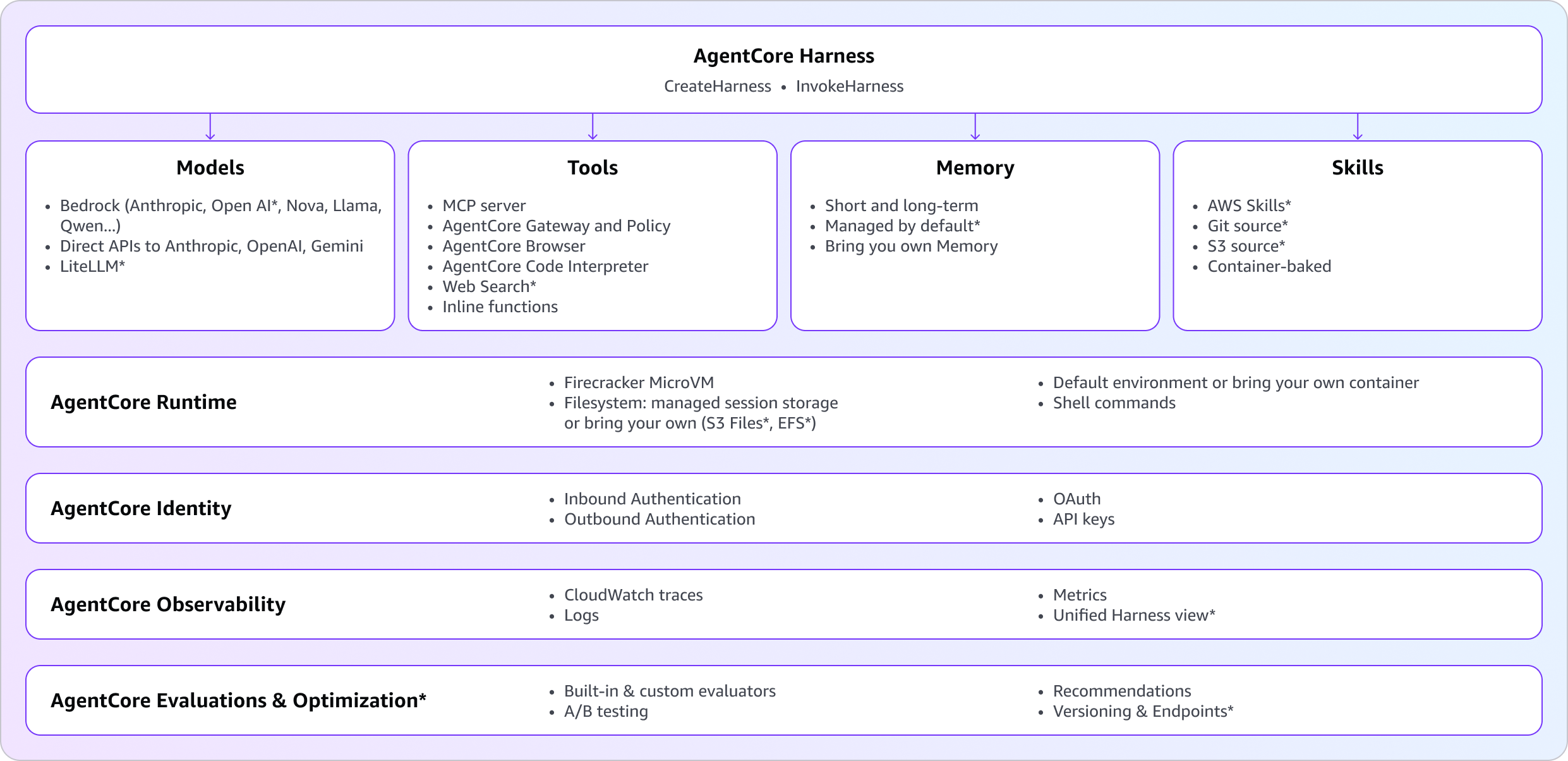Click or bring your own (S3 Files*, EFS*)
This screenshot has height=761, width=1568.
click(690, 423)
